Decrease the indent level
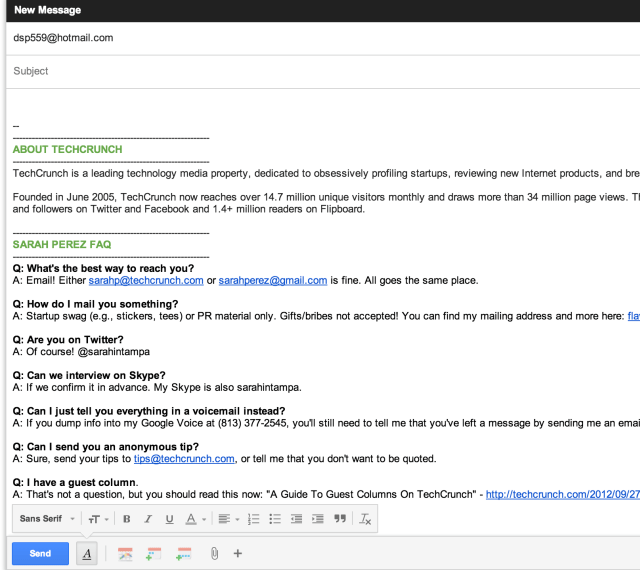The image size is (640, 570). 296,519
